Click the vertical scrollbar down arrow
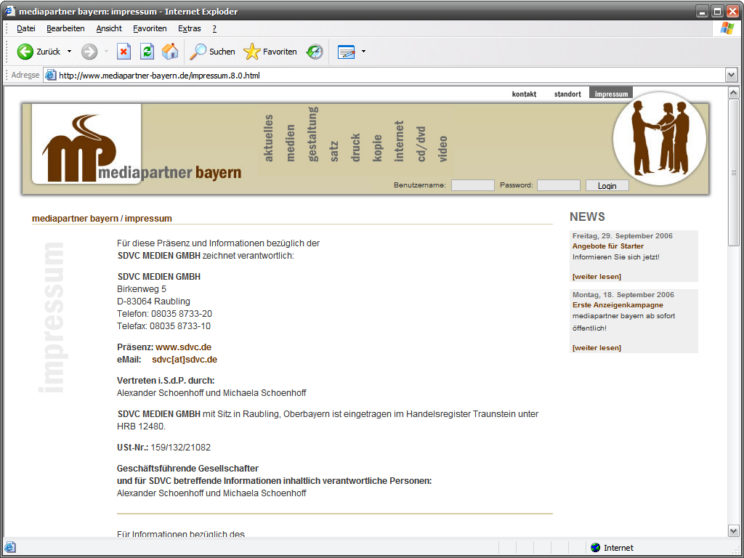This screenshot has height=558, width=744. click(x=733, y=530)
